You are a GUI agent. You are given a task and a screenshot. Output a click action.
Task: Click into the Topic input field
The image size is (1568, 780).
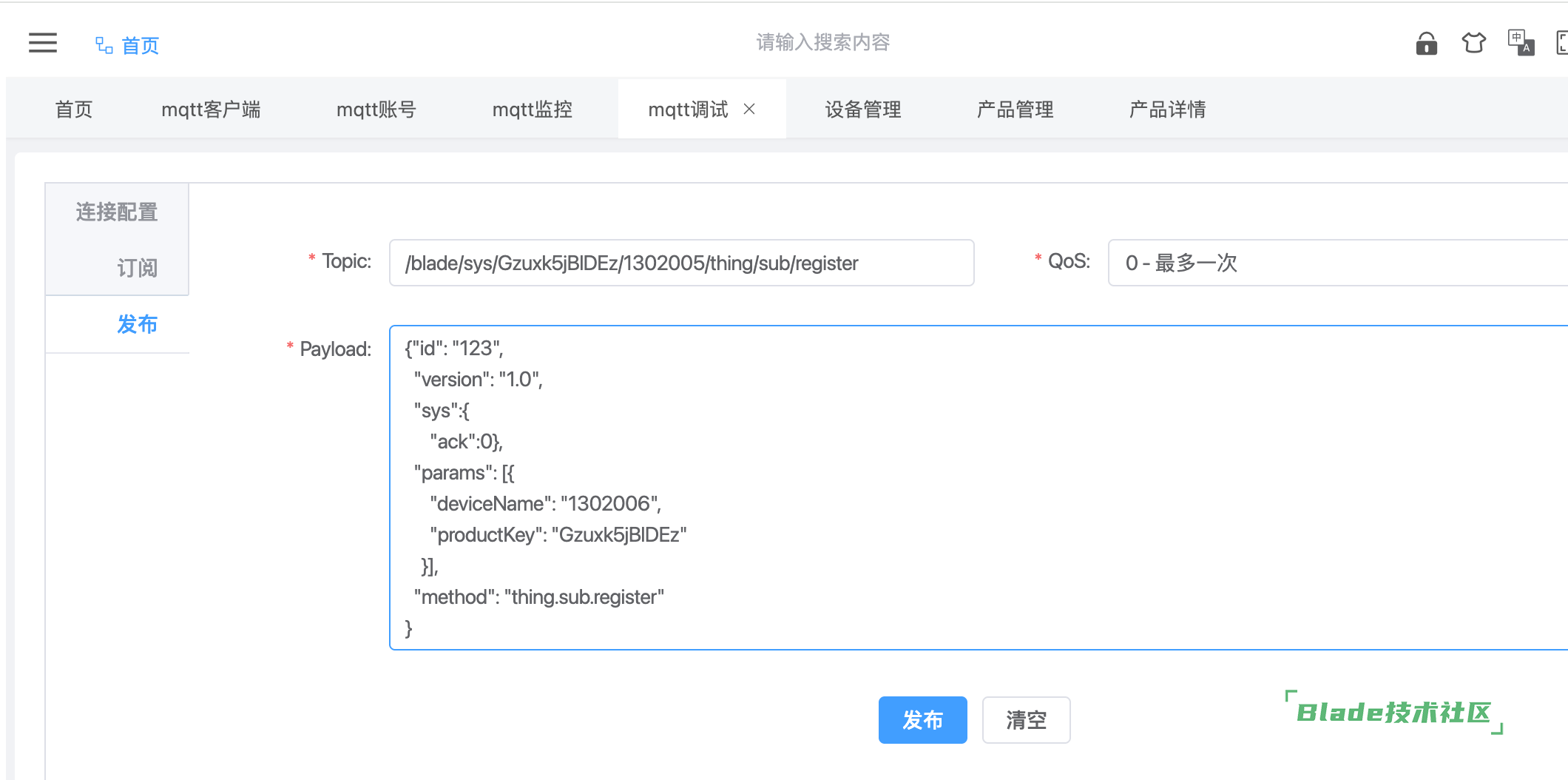[x=680, y=263]
